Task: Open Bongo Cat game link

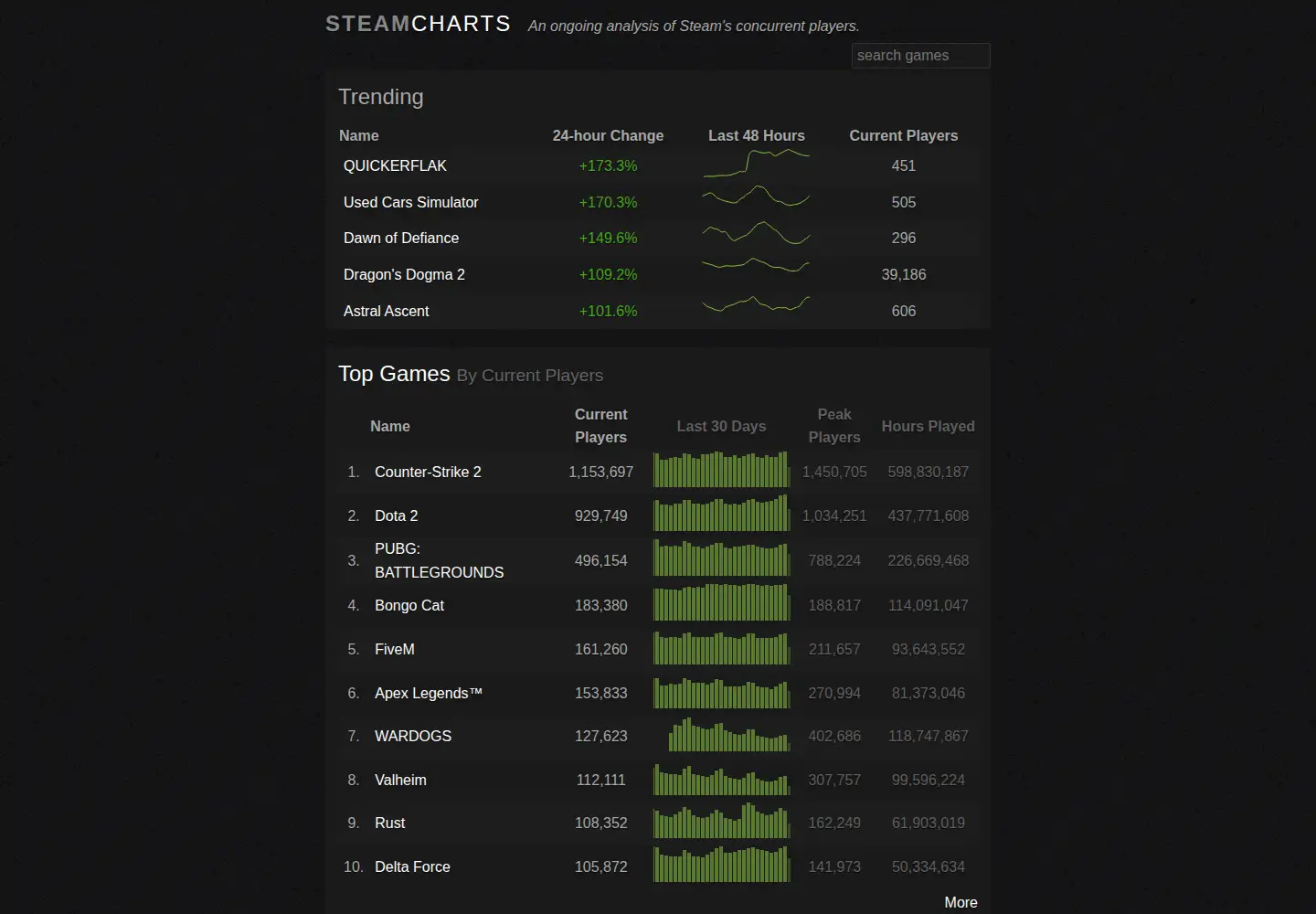Action: click(x=409, y=605)
